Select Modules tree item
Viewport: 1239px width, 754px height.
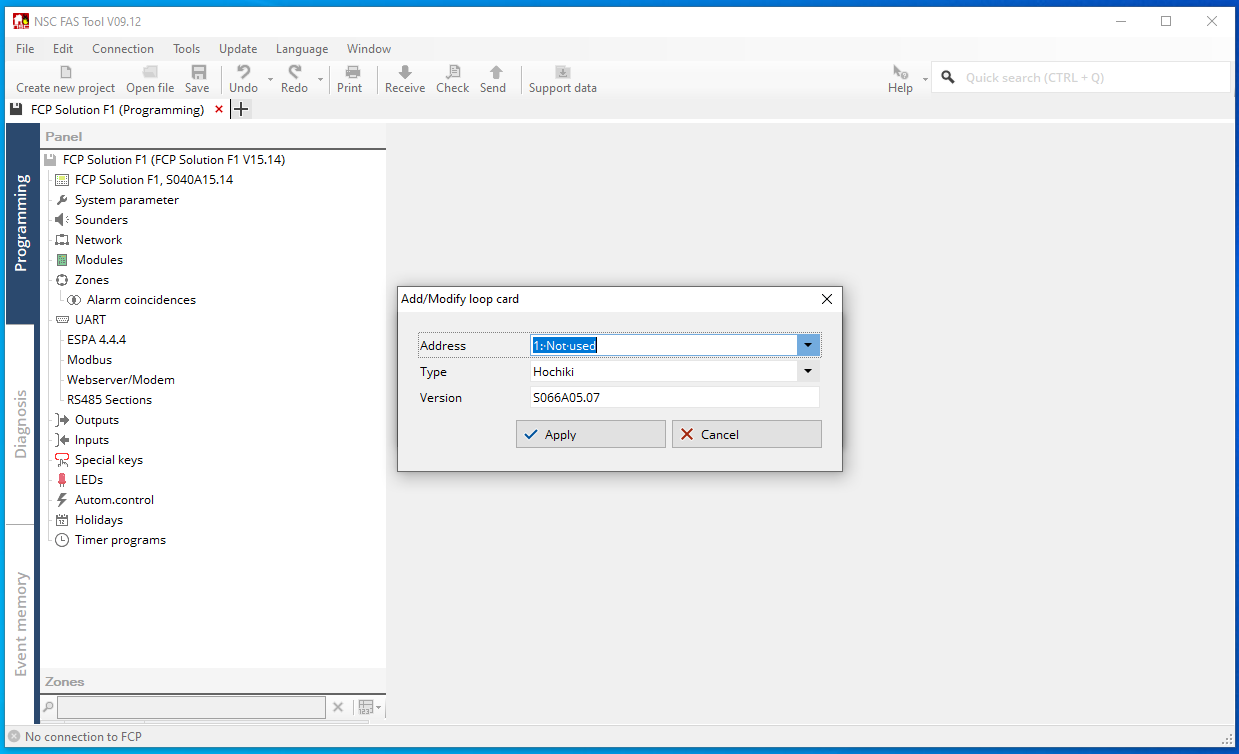tap(99, 259)
